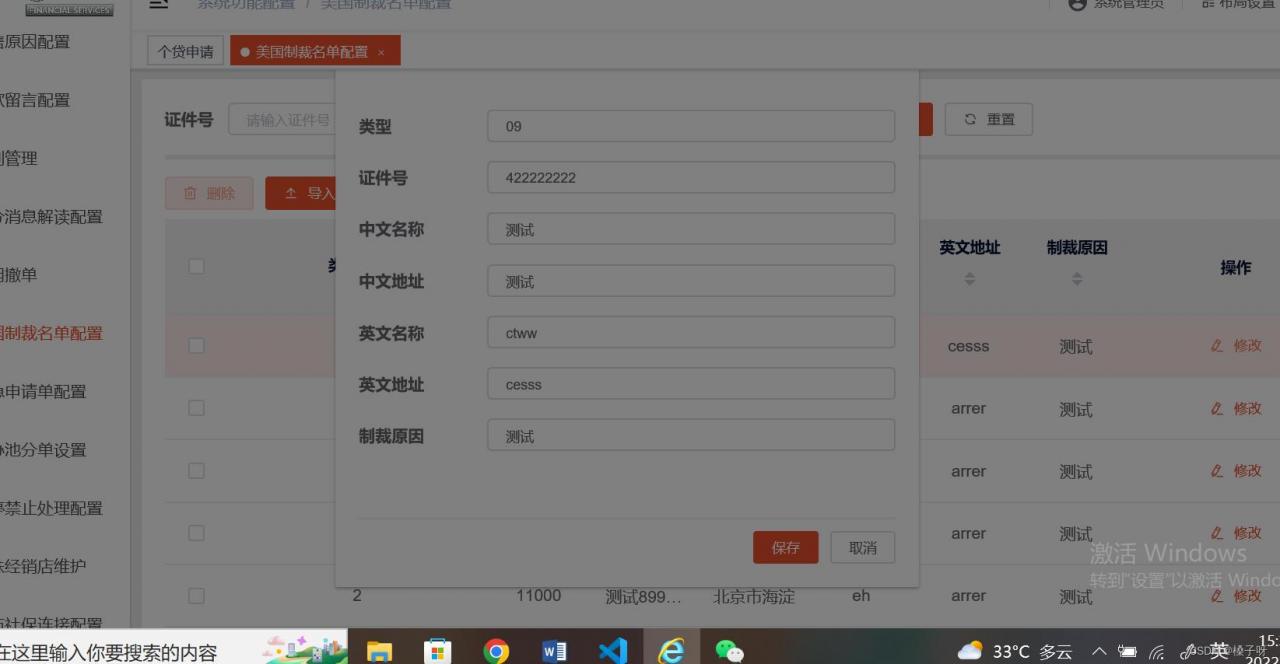Screen dimensions: 1280x664
Task: Click the 类型 input field
Action: (691, 126)
